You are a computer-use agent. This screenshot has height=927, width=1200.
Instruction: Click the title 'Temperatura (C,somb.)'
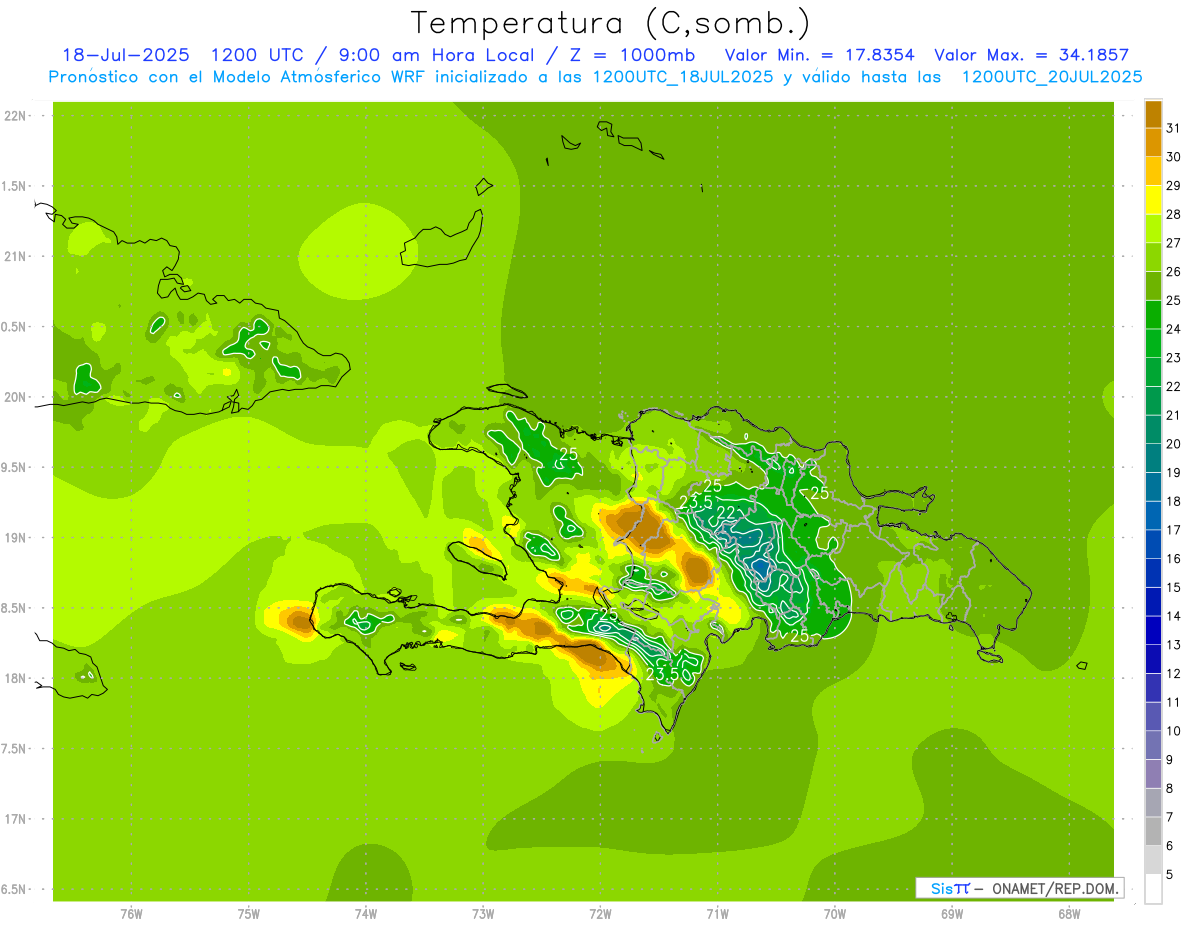click(609, 22)
